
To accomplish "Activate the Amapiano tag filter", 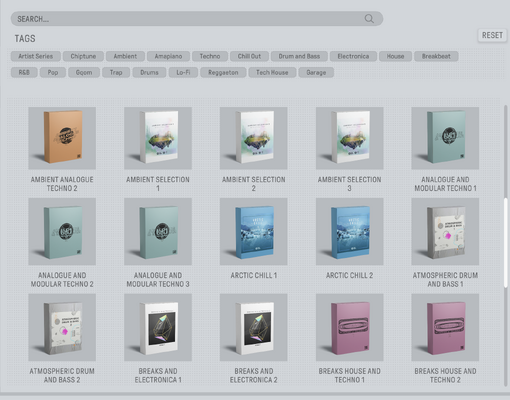I will (168, 56).
